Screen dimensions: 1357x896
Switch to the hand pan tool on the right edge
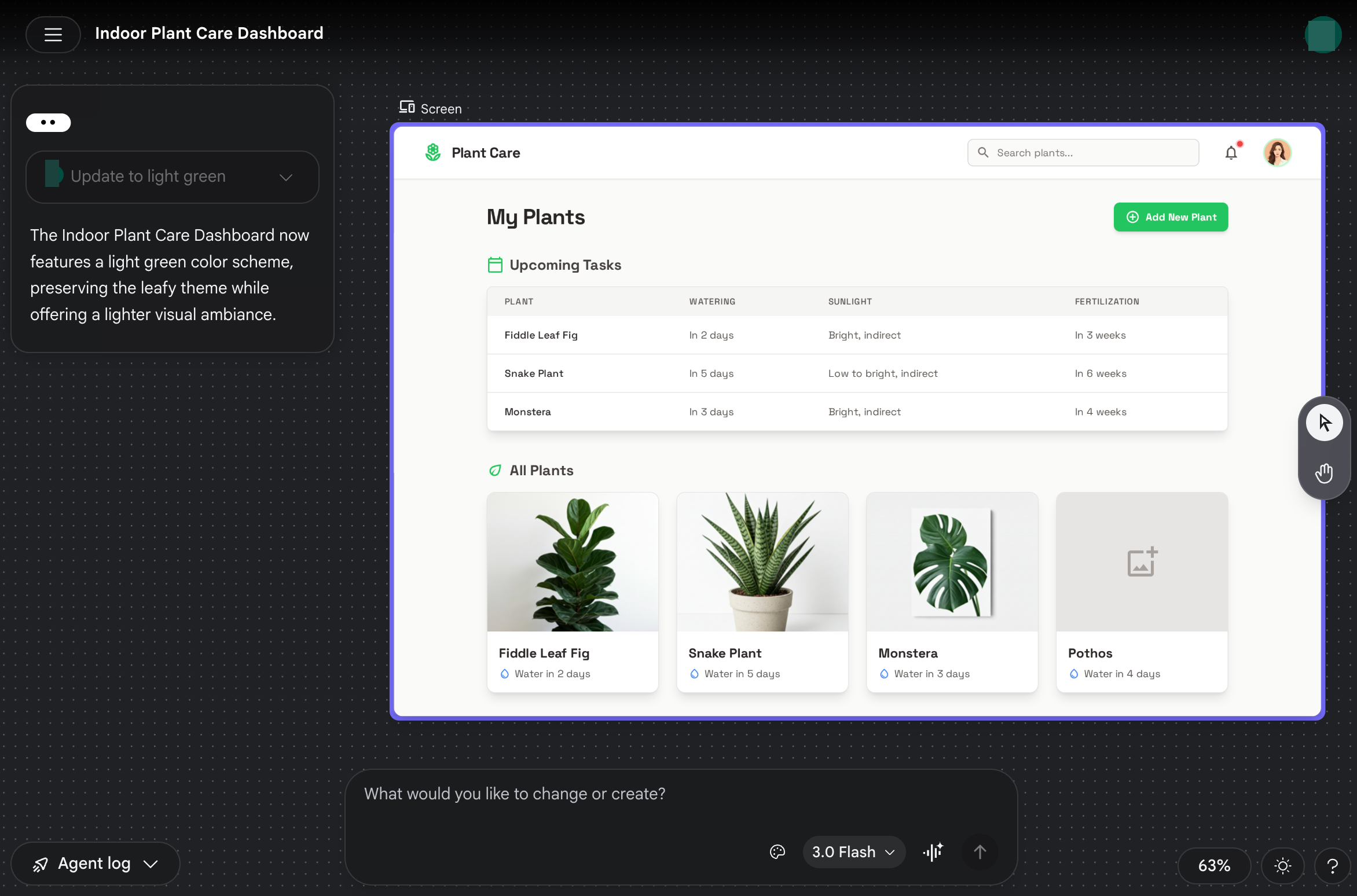coord(1324,473)
